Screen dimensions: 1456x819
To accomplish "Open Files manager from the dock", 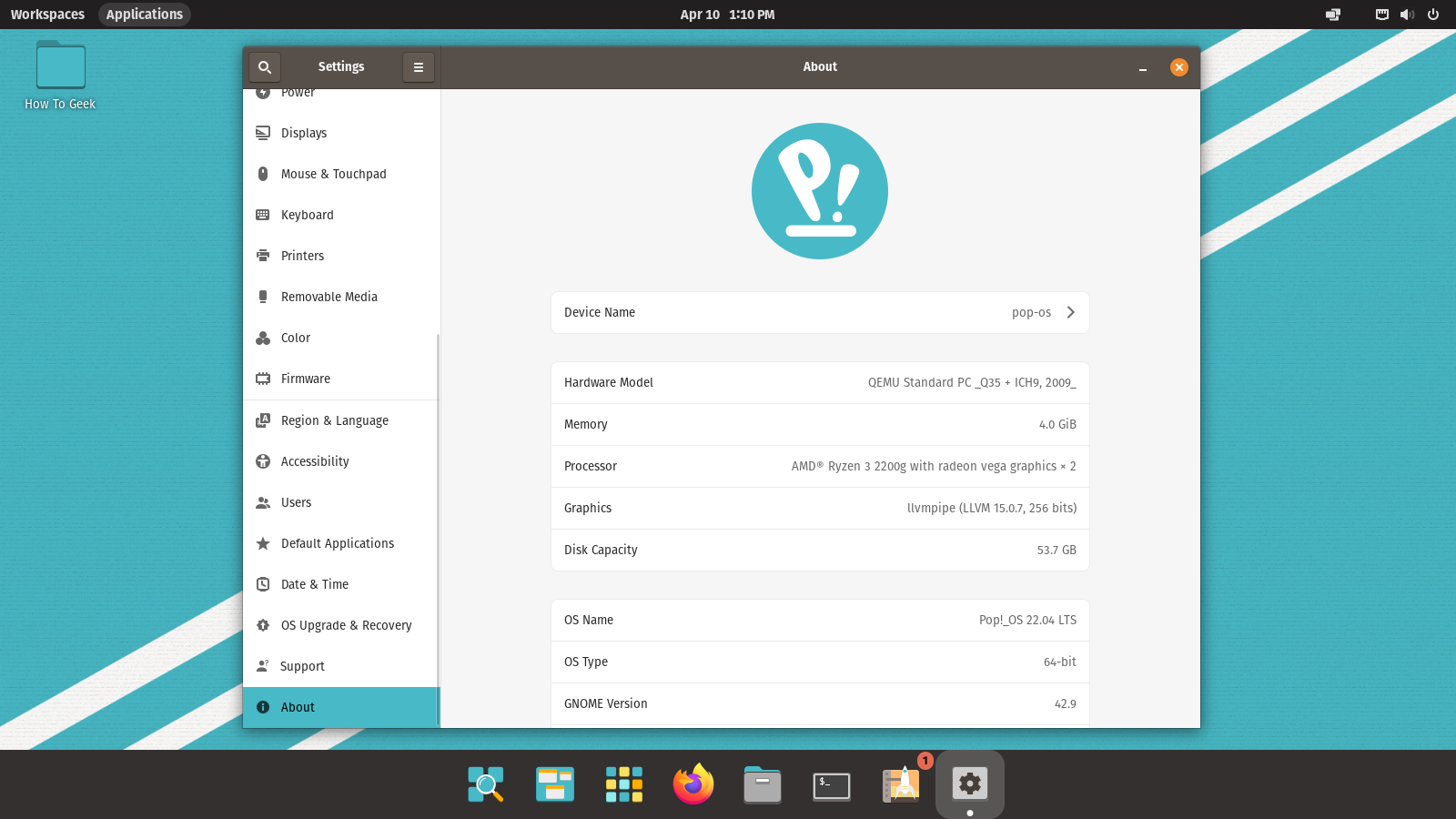I will (x=763, y=784).
